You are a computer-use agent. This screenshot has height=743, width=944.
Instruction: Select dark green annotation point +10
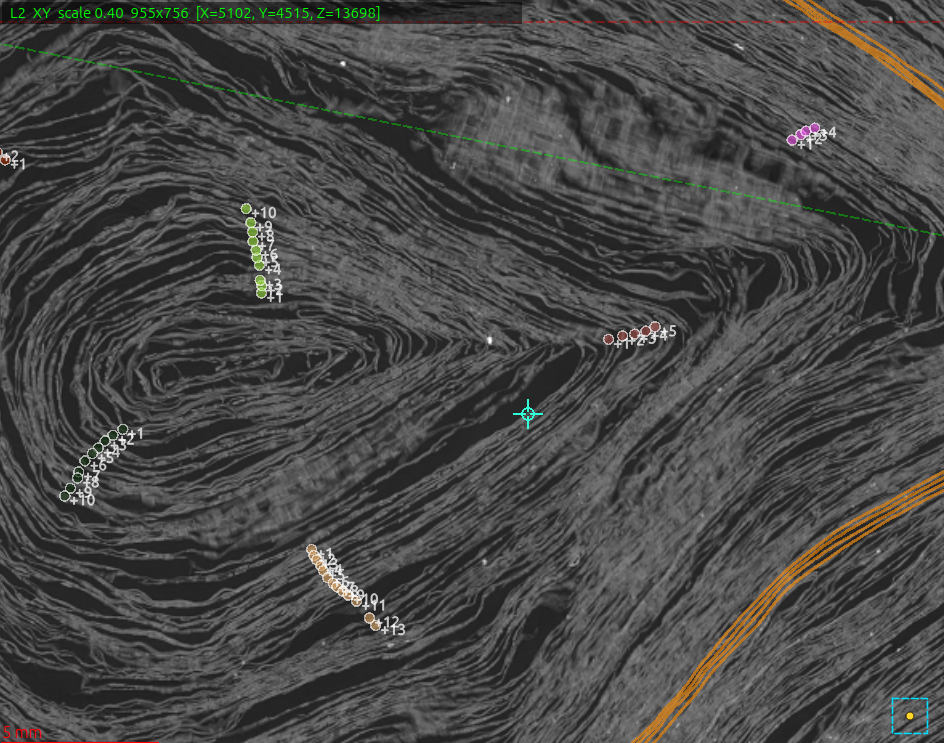click(x=64, y=496)
